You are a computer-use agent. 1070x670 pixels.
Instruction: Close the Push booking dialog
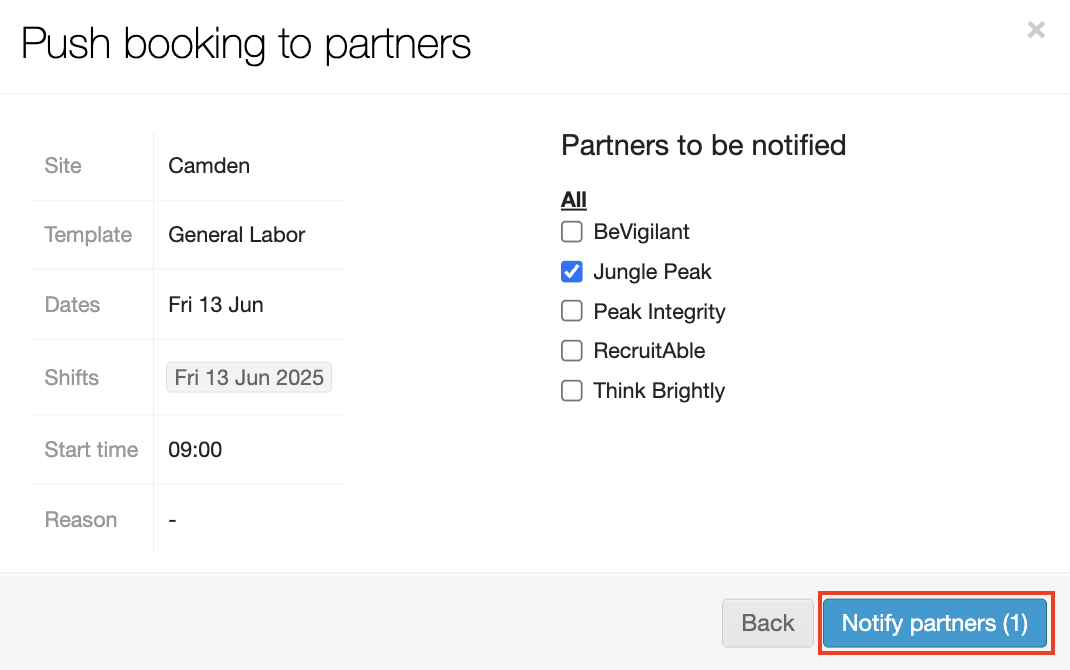click(x=1036, y=30)
